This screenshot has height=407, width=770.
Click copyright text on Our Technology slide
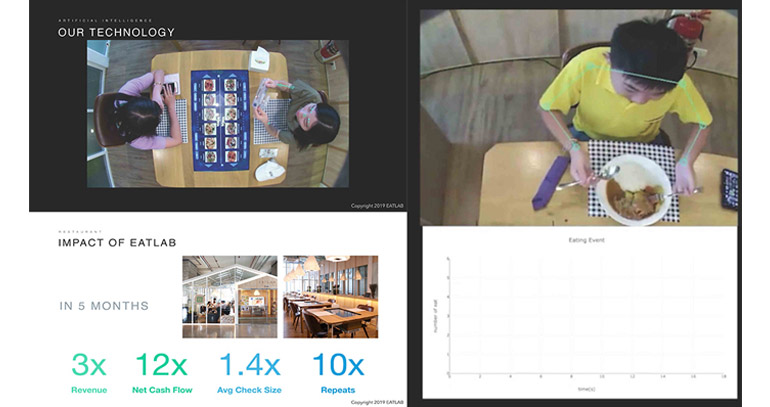tap(377, 206)
